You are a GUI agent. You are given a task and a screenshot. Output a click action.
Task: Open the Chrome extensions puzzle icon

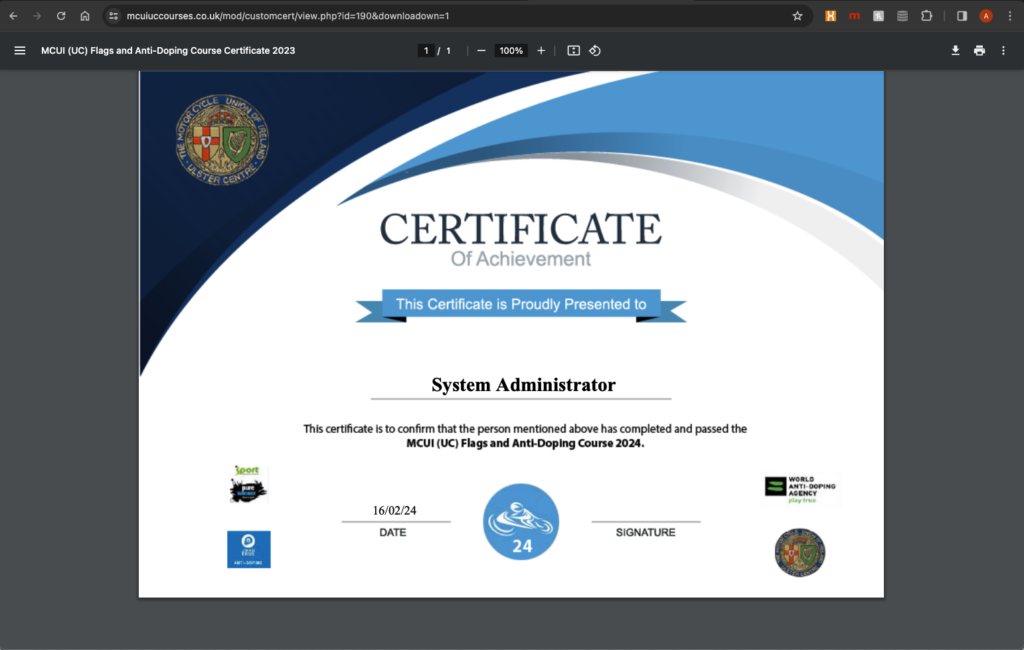(x=925, y=16)
